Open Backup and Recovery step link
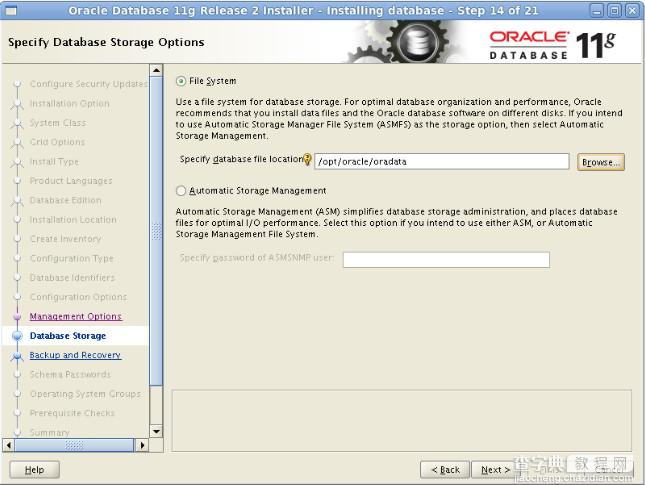 tap(75, 355)
